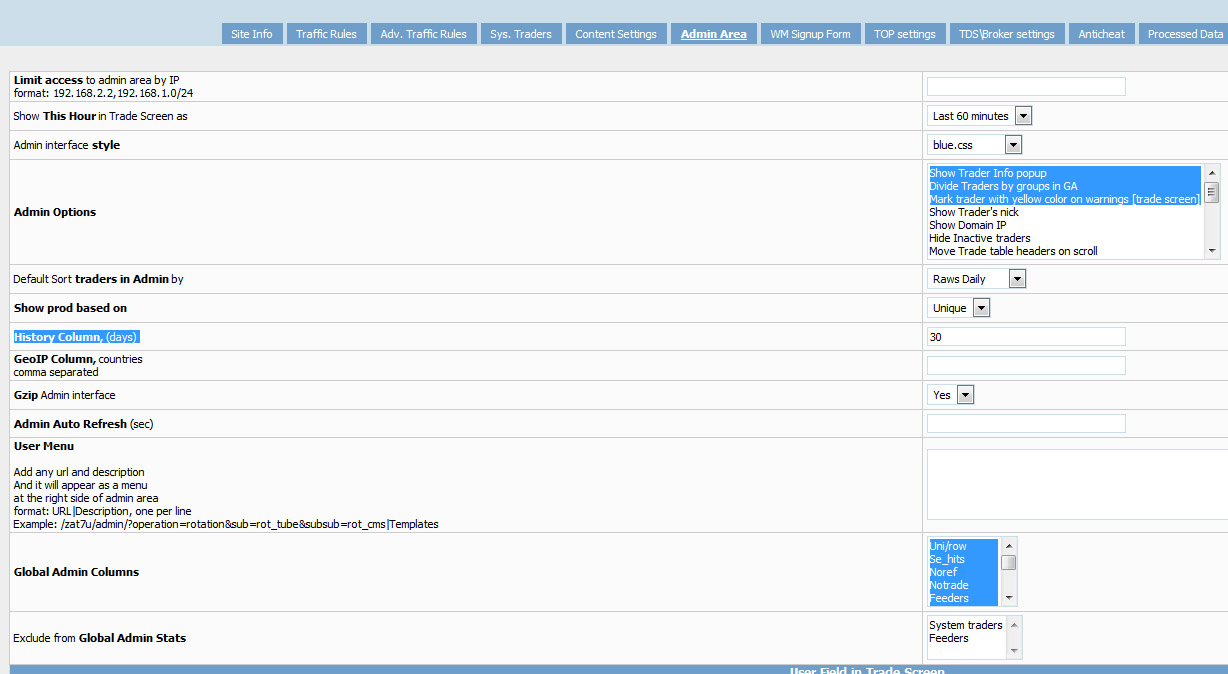Select Feeders in Exclude stats list

949,638
